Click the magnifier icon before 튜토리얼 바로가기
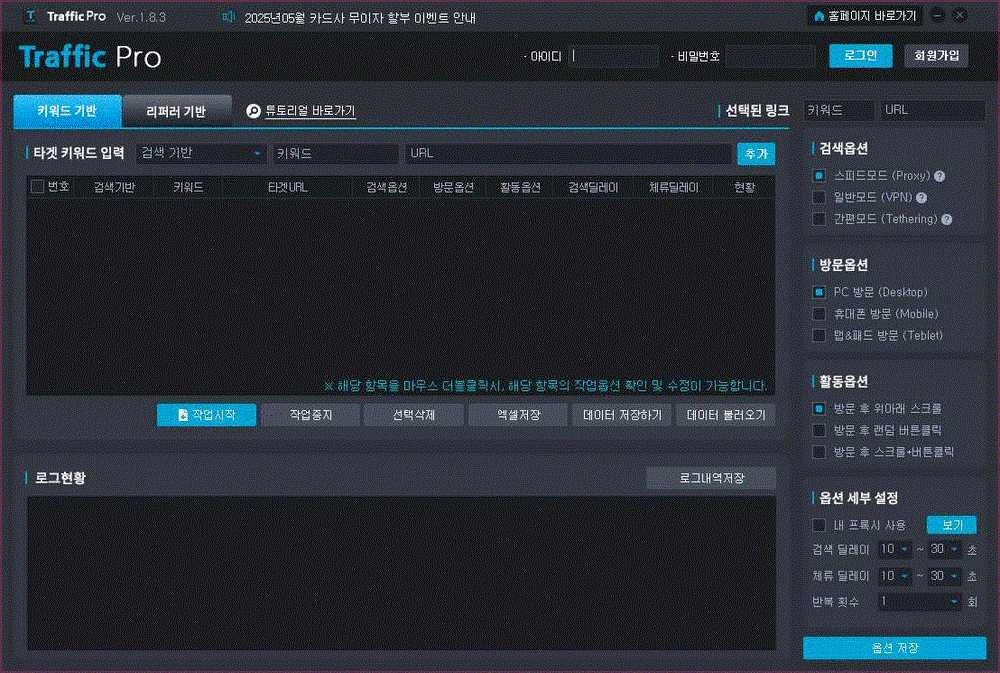1000x673 pixels. (x=254, y=112)
